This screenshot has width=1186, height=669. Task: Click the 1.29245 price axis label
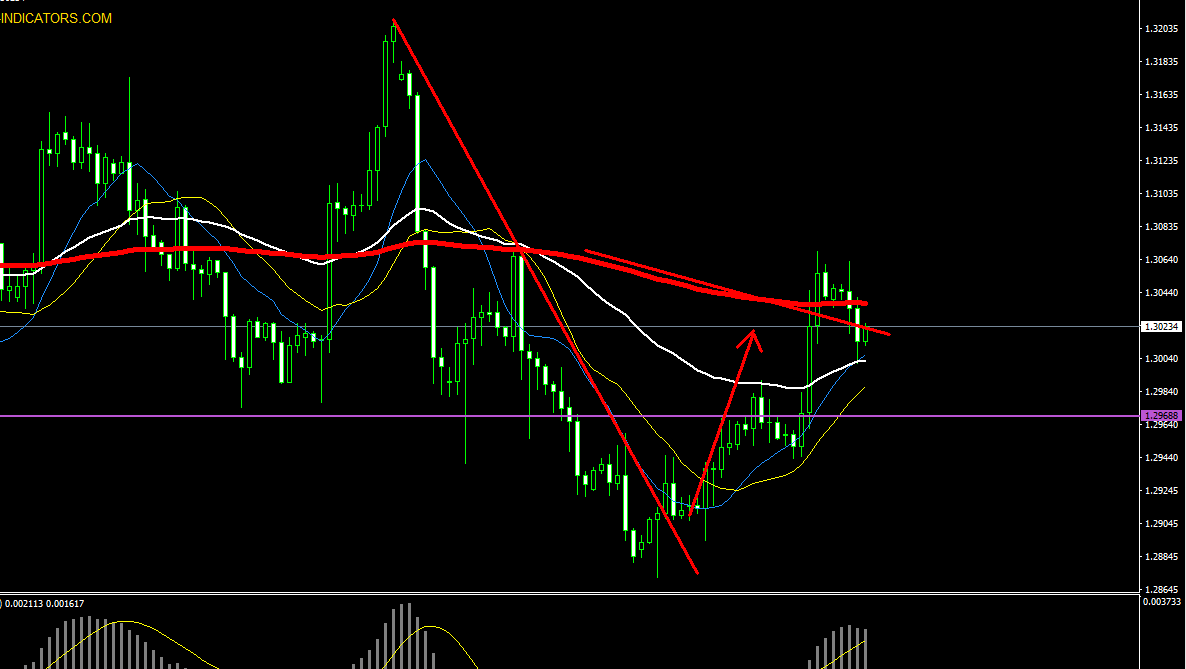click(1162, 490)
